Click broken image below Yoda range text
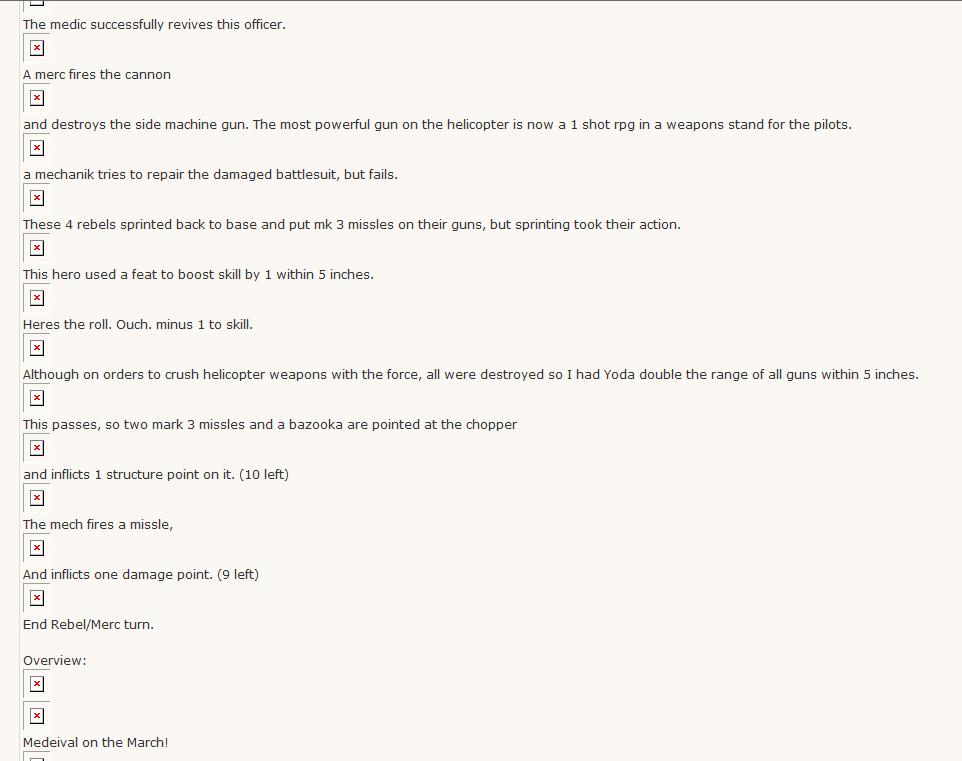 (37, 398)
